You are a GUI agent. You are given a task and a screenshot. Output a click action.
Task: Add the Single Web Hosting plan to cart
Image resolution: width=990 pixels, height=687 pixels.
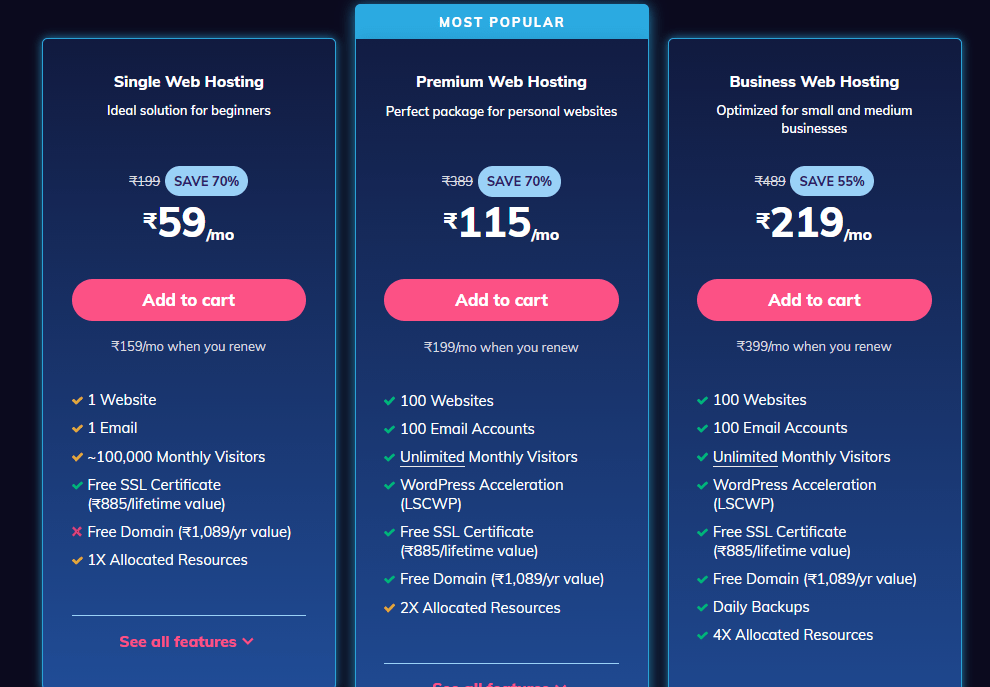click(x=188, y=299)
